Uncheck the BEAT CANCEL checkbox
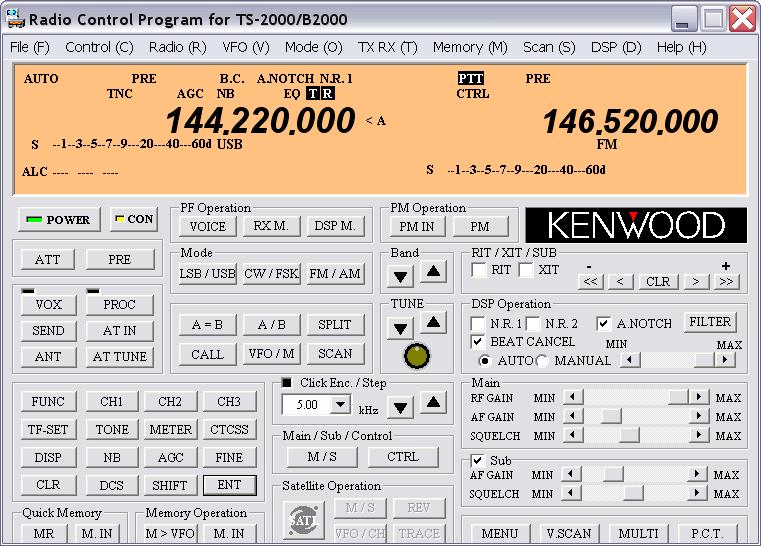Viewport: 761px width, 546px height. (478, 342)
